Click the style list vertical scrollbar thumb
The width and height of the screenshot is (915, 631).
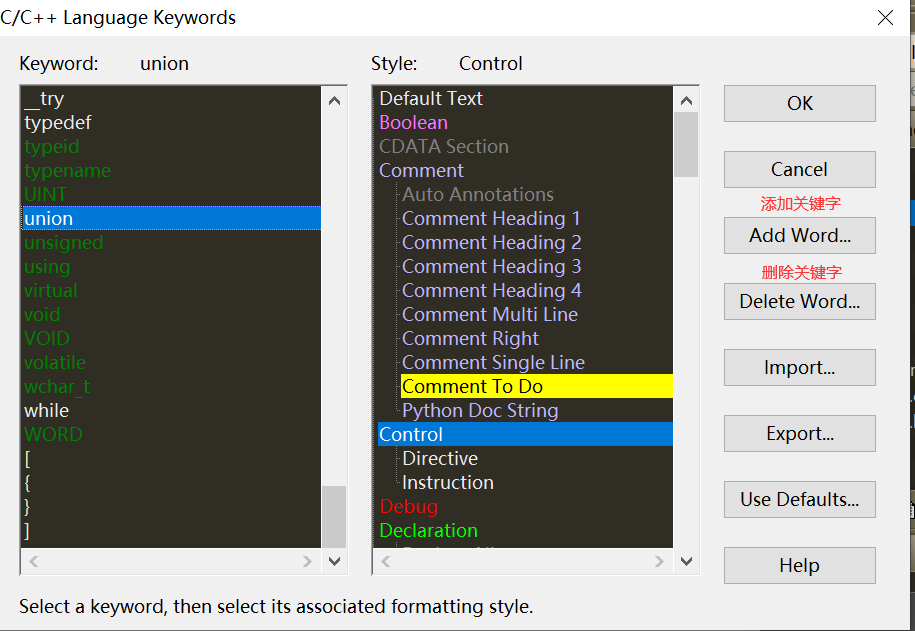coord(686,145)
